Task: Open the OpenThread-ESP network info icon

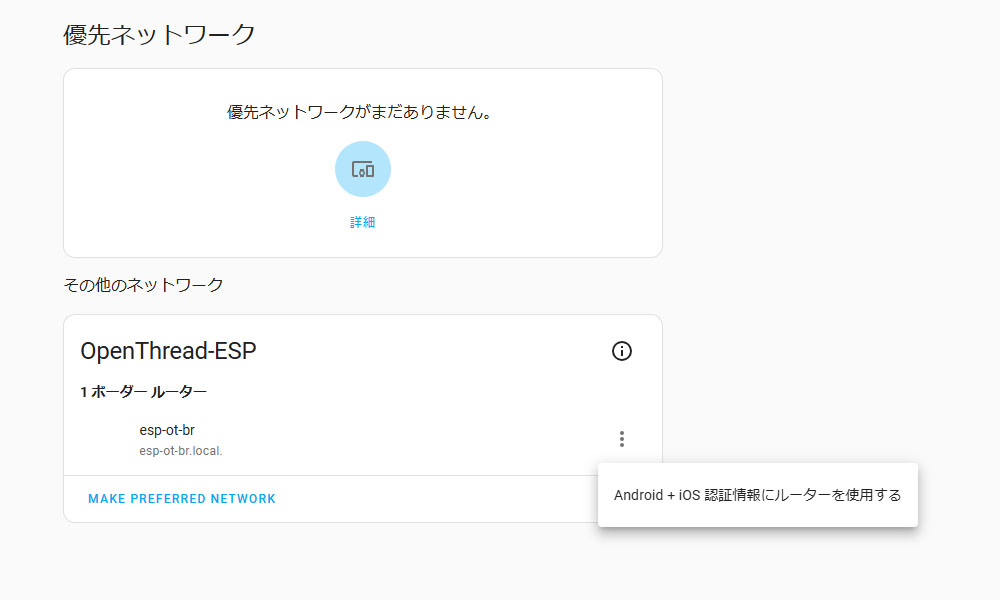Action: tap(622, 351)
